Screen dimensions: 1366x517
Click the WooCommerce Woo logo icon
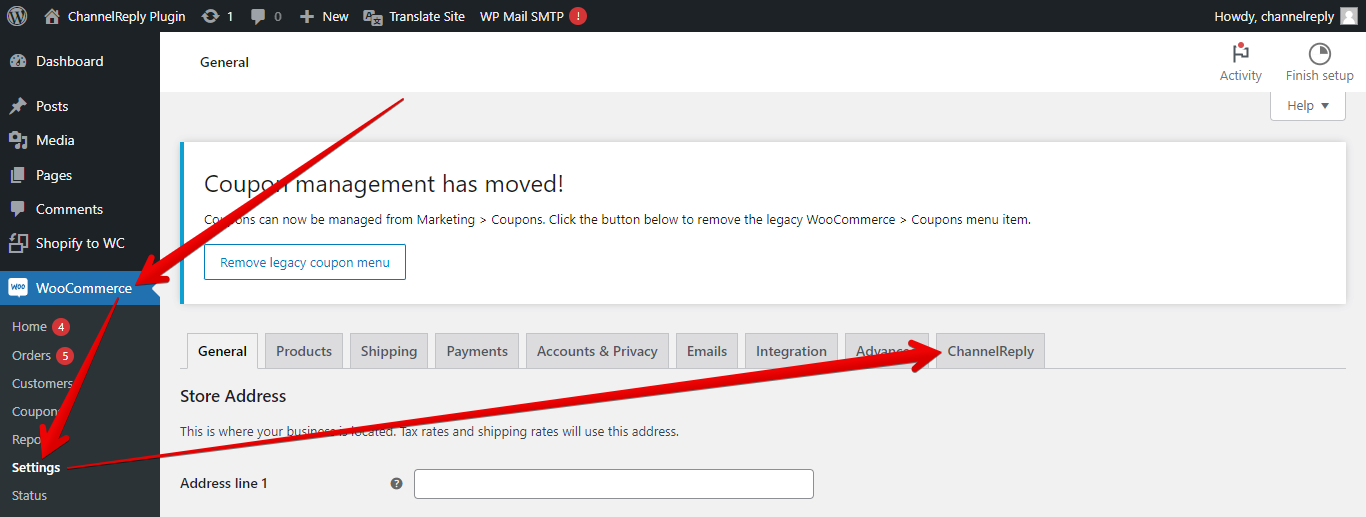tap(18, 288)
